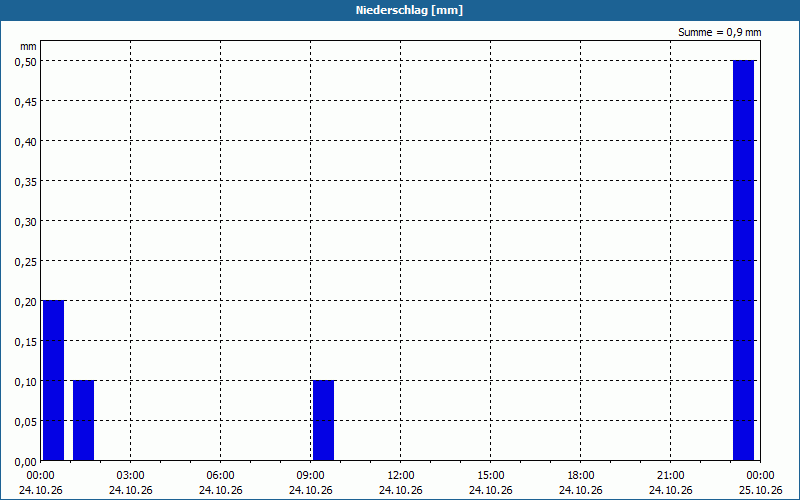Click the 25.10.26 date label
Image resolution: width=800 pixels, height=500 pixels.
coord(760,490)
